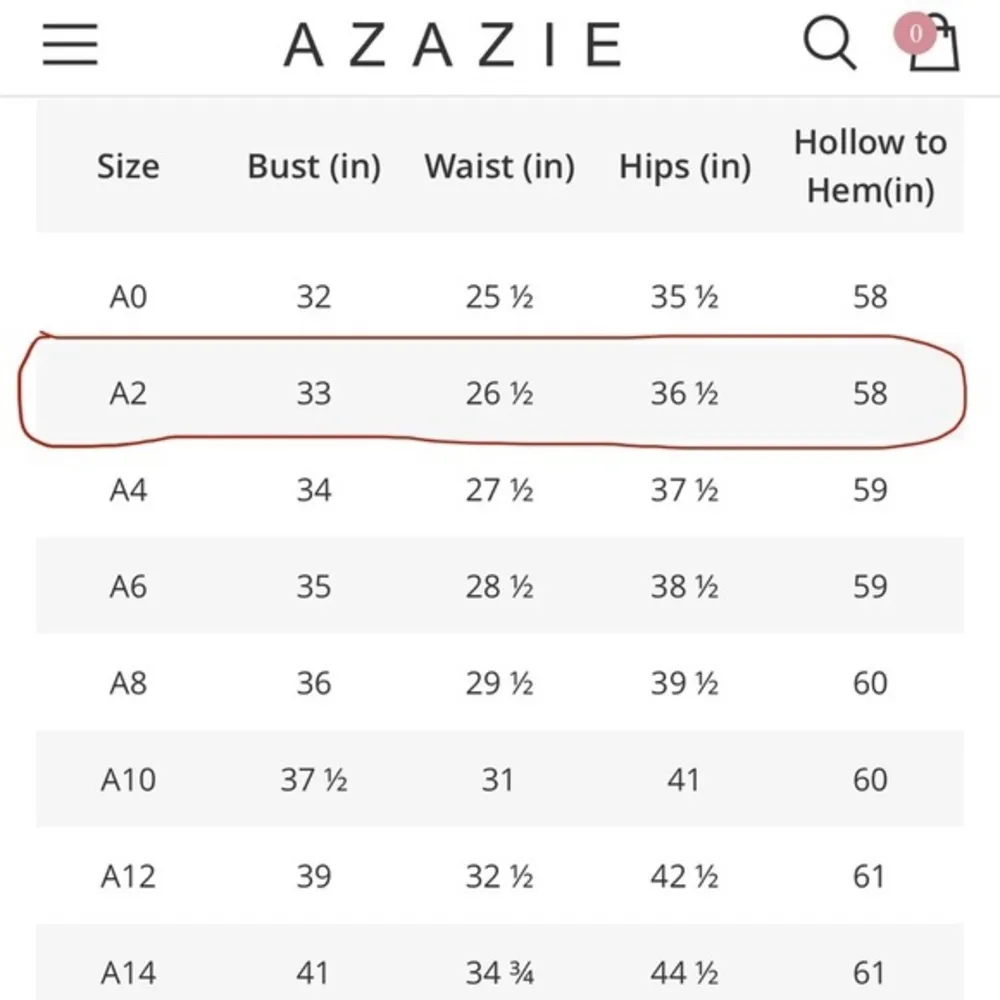Click the 34 ¾ waist value for A14
Image resolution: width=1000 pixels, height=1000 pixels.
(x=499, y=972)
